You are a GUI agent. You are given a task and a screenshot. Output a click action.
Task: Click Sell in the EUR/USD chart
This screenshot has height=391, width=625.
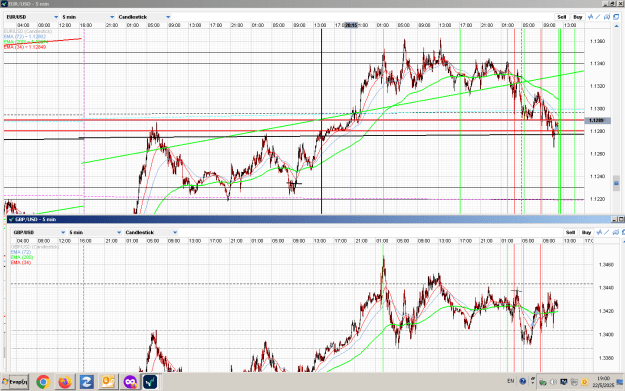coord(562,17)
